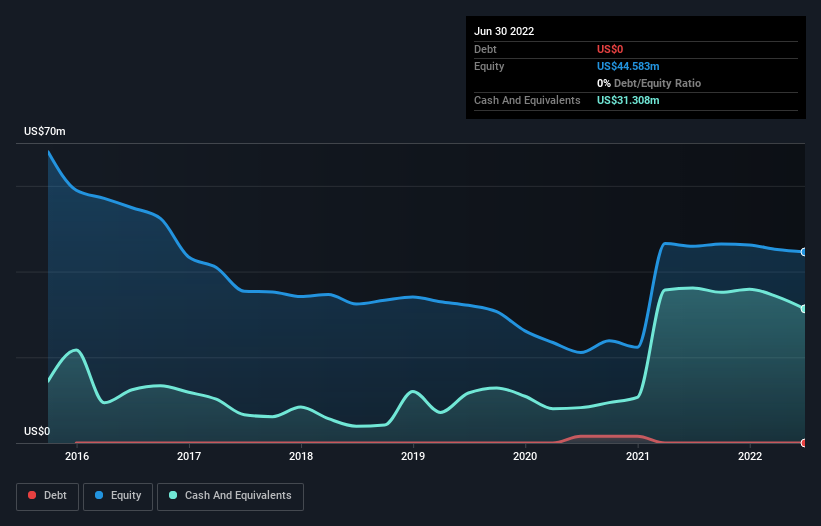Toggle the Equity series legend button
Image resolution: width=821 pixels, height=526 pixels.
click(x=118, y=496)
